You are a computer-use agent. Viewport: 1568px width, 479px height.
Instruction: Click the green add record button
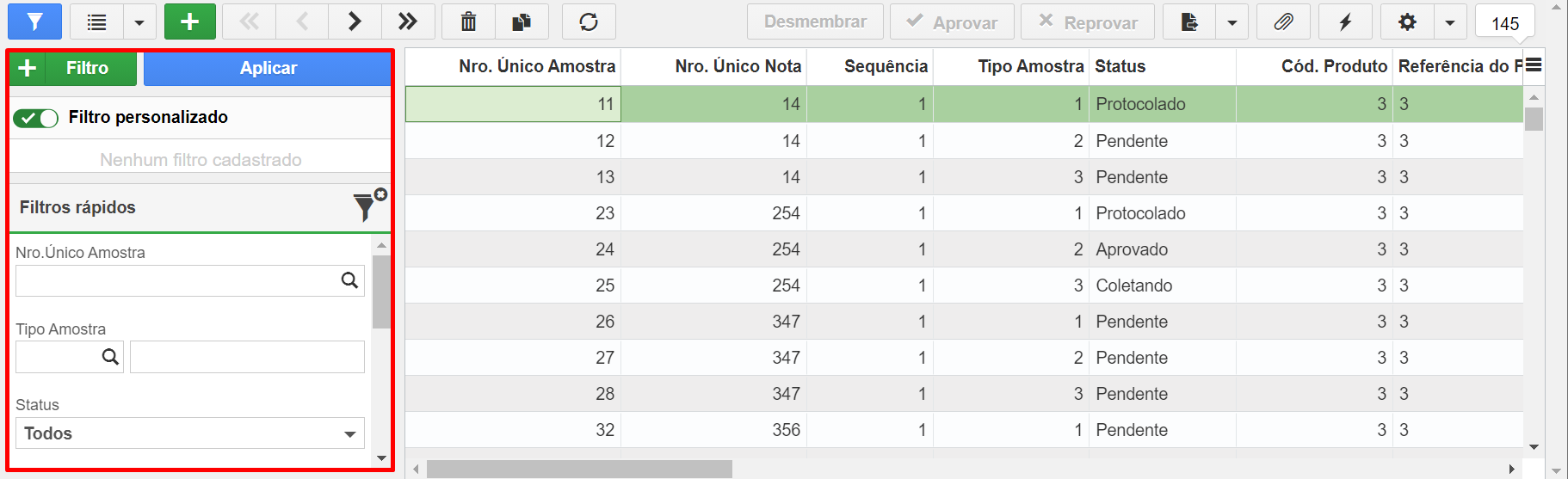tap(189, 21)
